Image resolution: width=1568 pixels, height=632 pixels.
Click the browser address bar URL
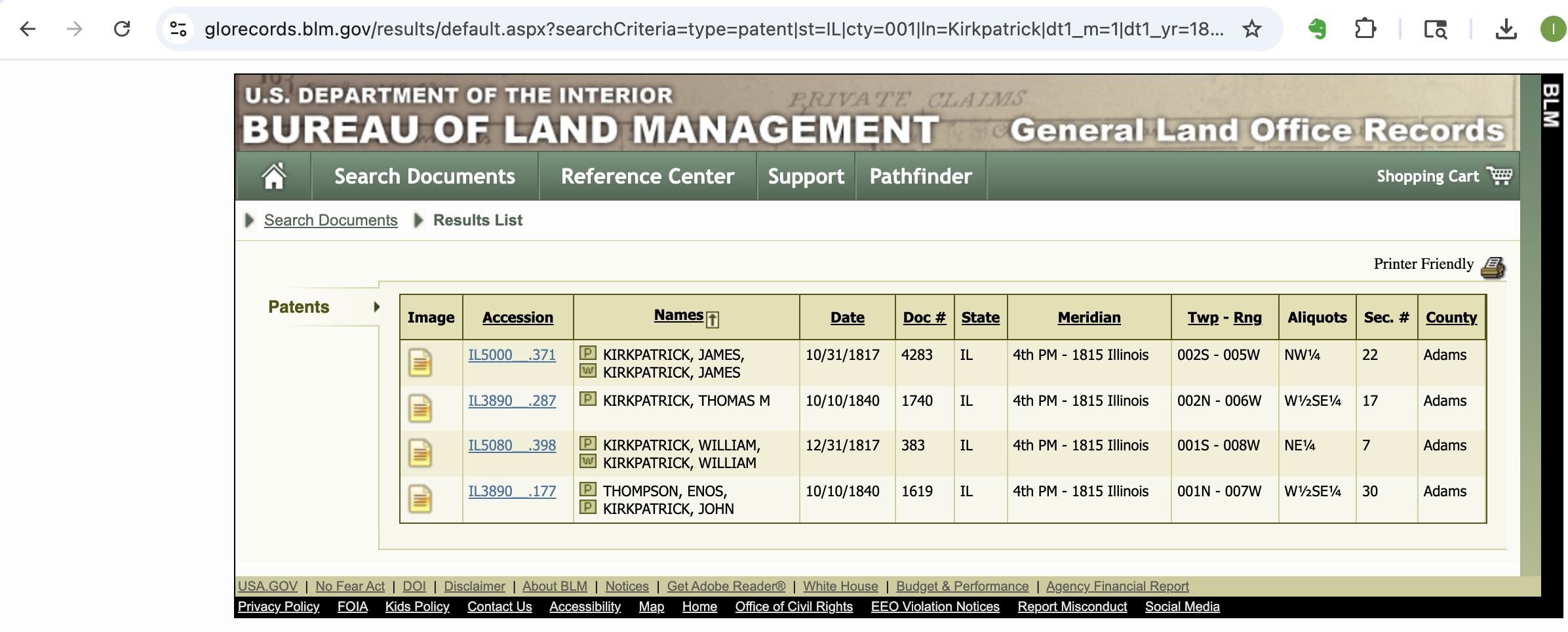[x=713, y=29]
